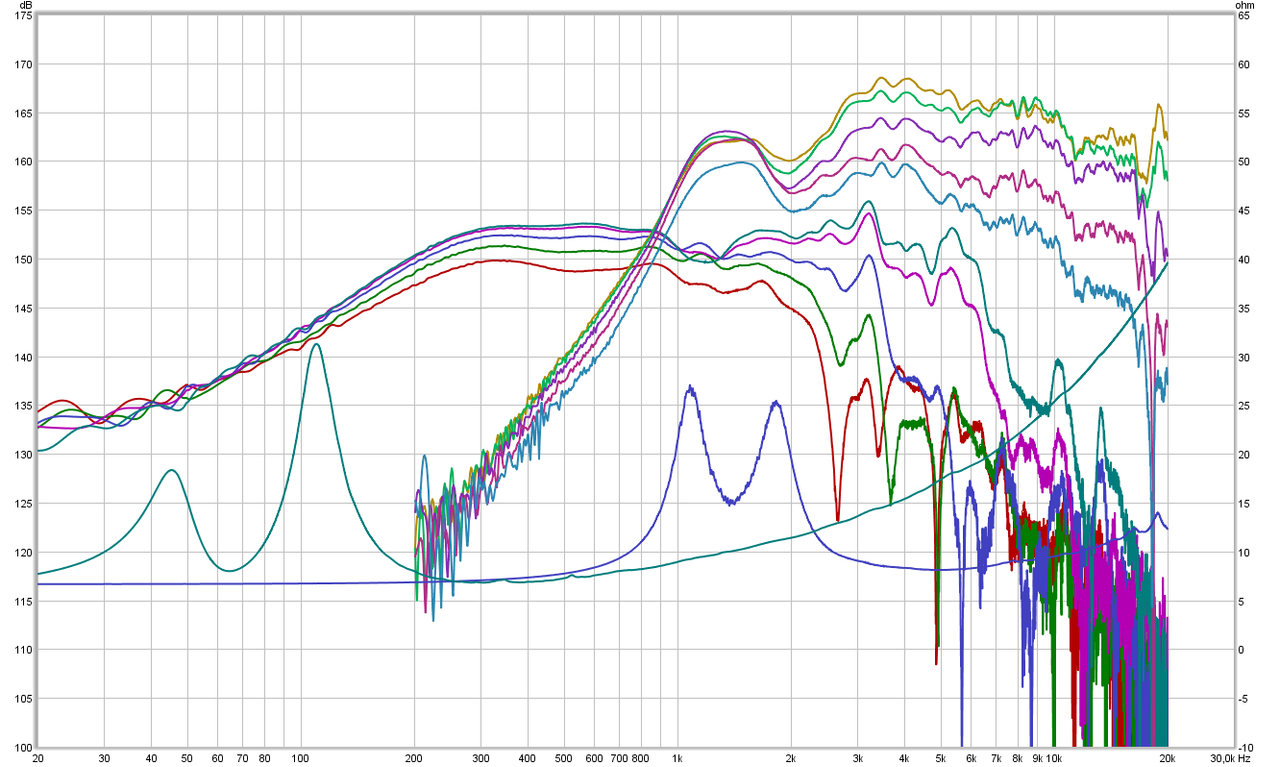Select the 45 tick on the ohm axis
The image size is (1280, 767).
[x=1245, y=211]
